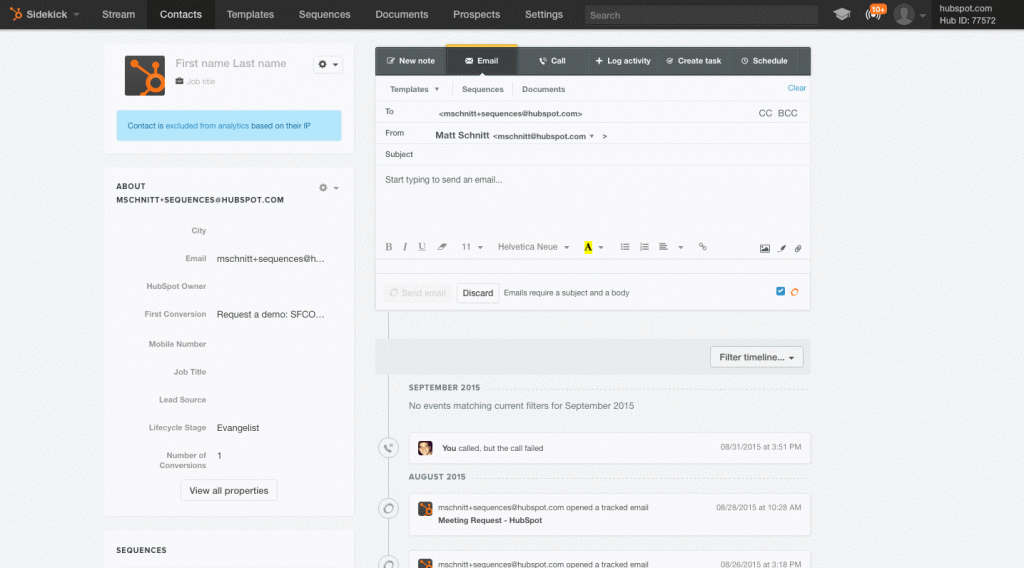Add BCC recipients
The image size is (1024, 568).
788,113
